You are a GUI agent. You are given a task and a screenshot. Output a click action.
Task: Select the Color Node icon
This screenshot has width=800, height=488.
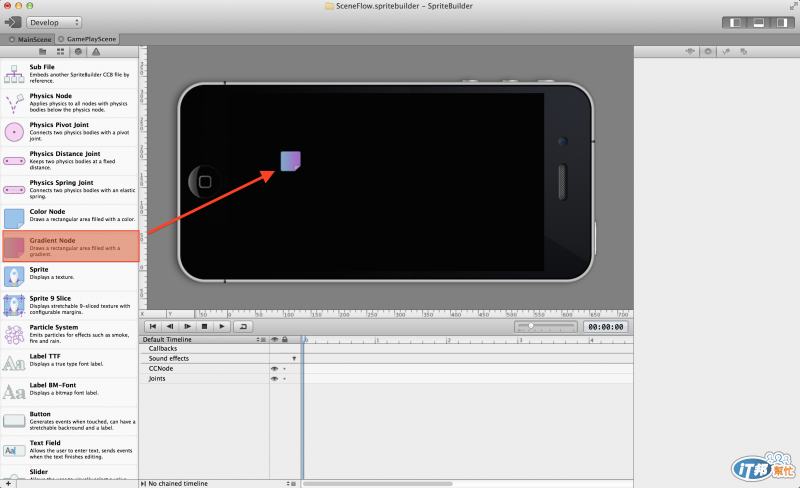[14, 218]
